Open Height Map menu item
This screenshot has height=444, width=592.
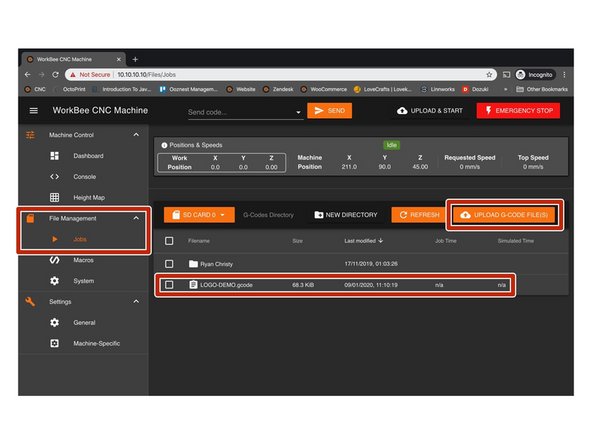pos(89,197)
